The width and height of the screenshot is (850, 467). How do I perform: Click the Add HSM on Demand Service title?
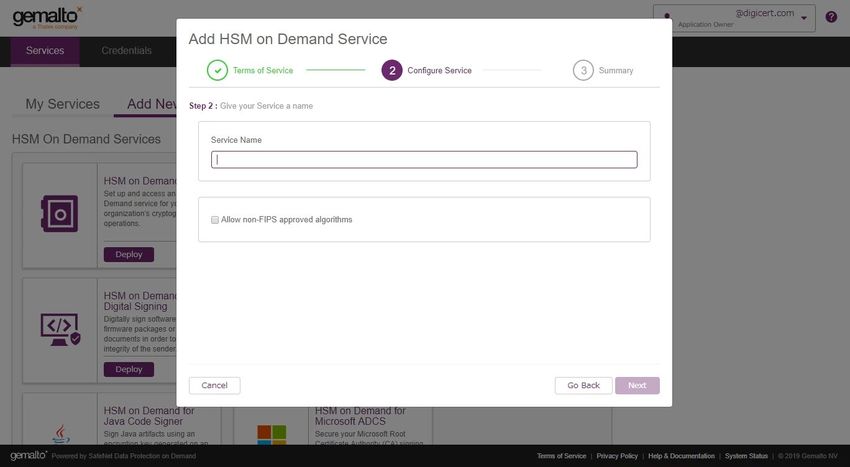point(288,39)
